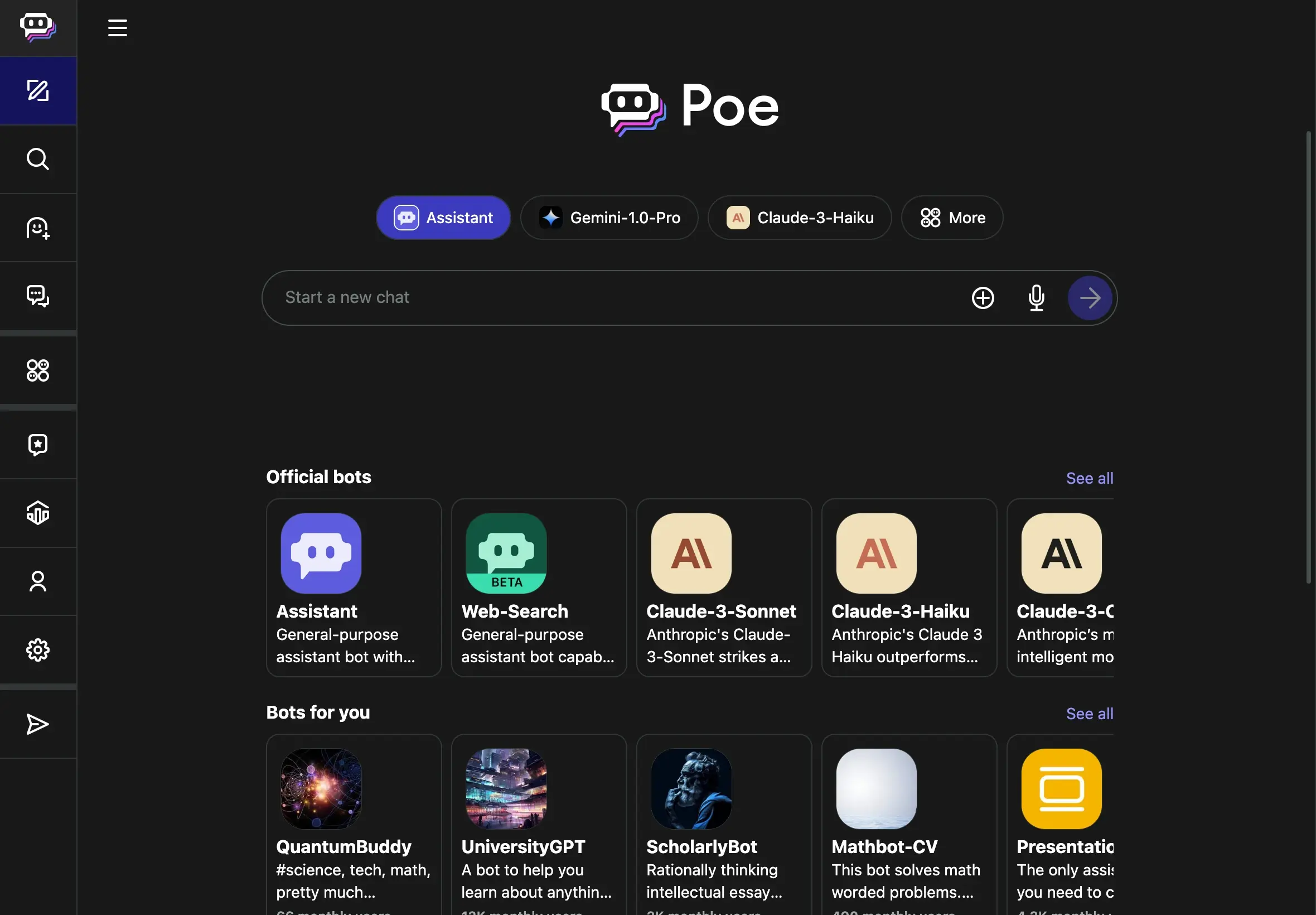Click See all next to Bots for you

coord(1089,714)
